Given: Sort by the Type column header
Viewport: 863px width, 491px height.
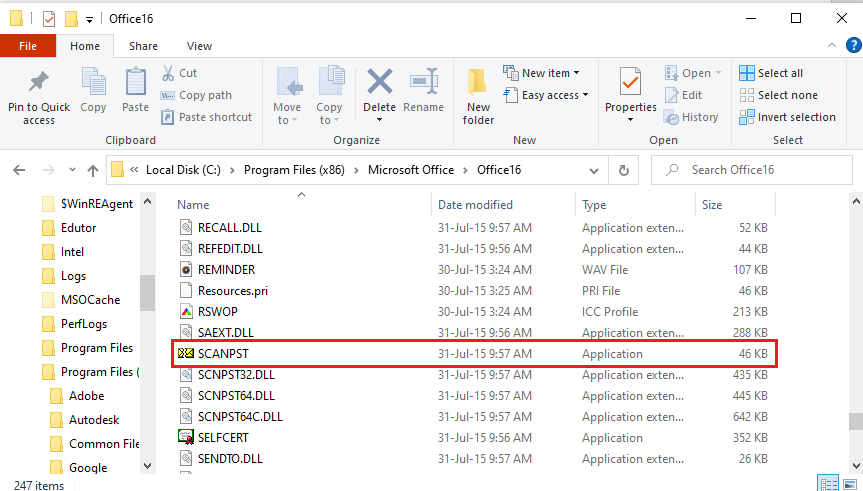Looking at the screenshot, I should (594, 205).
